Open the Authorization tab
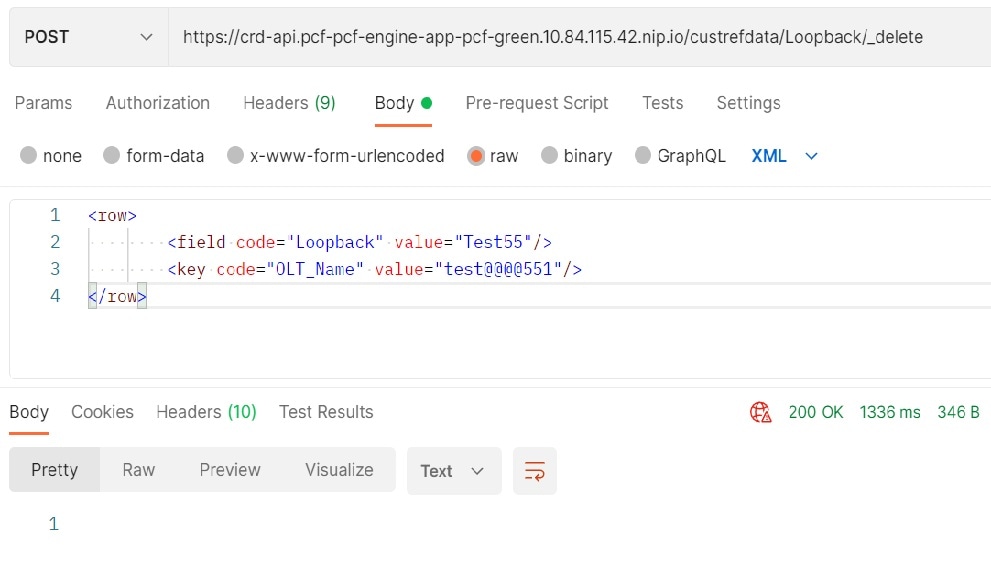Viewport: 991px width, 571px height. click(158, 103)
